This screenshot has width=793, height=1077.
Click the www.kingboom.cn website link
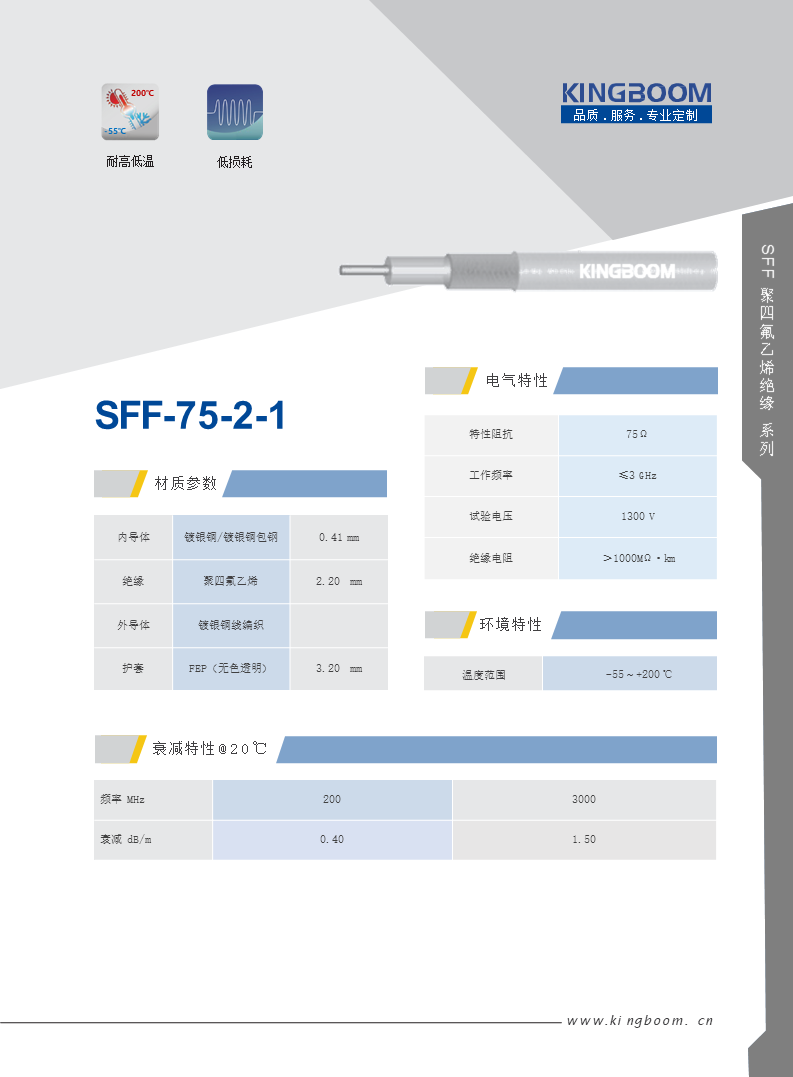pyautogui.click(x=640, y=1021)
